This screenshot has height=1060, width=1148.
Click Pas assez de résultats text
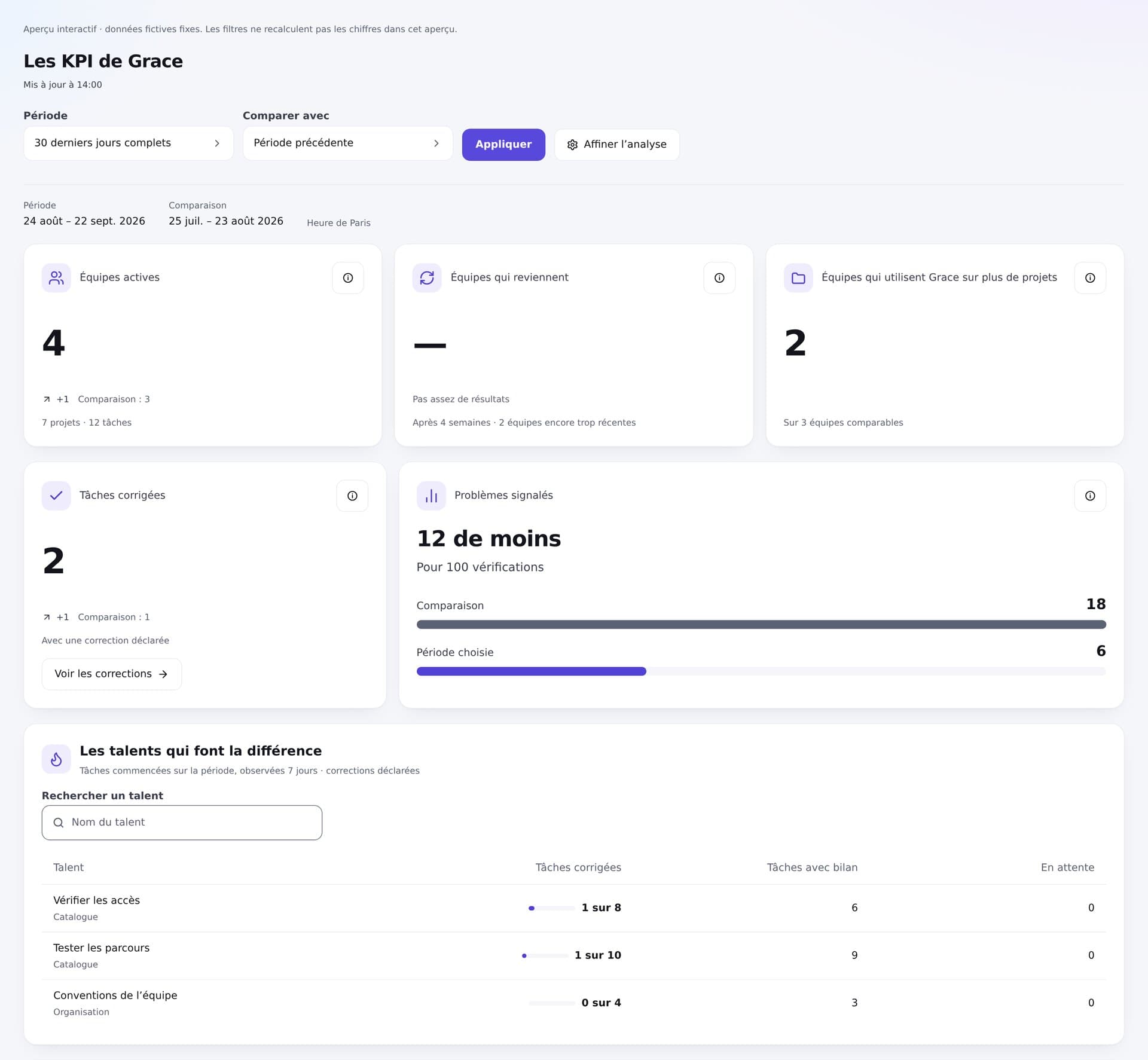coord(461,399)
